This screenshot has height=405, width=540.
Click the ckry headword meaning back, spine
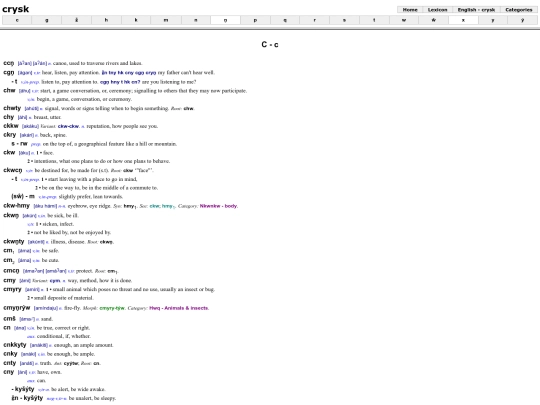10,135
